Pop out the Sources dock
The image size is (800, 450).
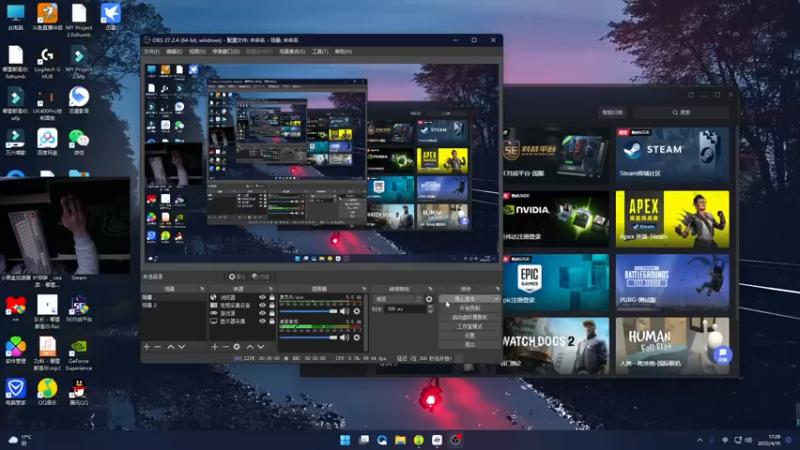[x=271, y=289]
